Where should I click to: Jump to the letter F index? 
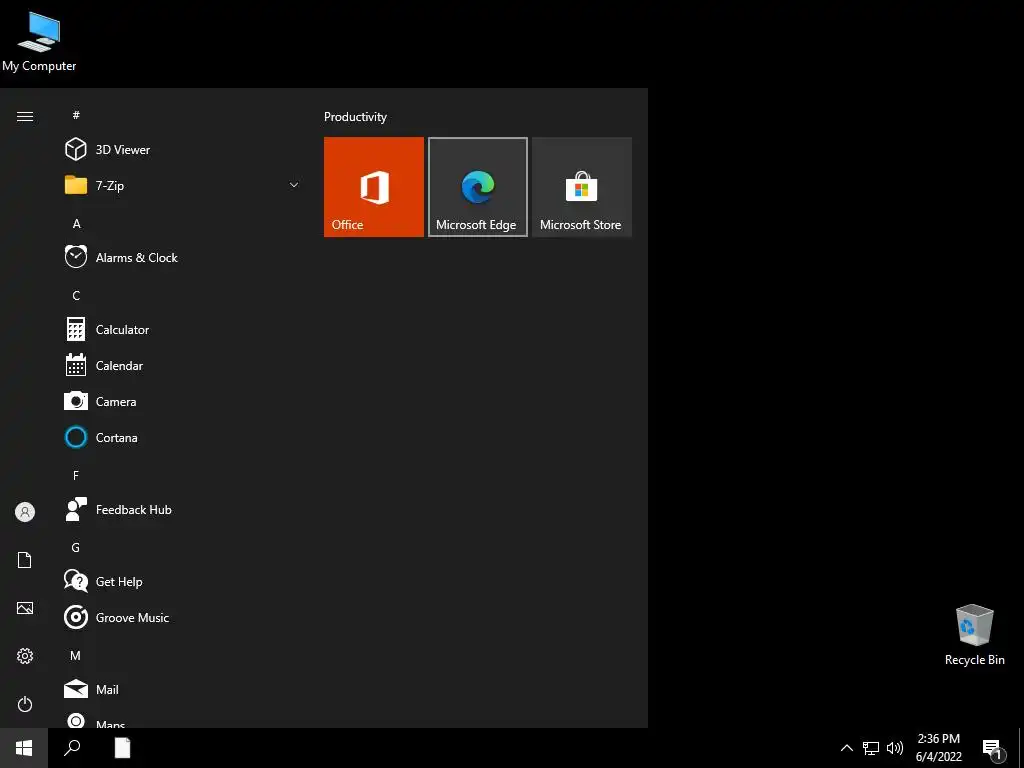[76, 475]
